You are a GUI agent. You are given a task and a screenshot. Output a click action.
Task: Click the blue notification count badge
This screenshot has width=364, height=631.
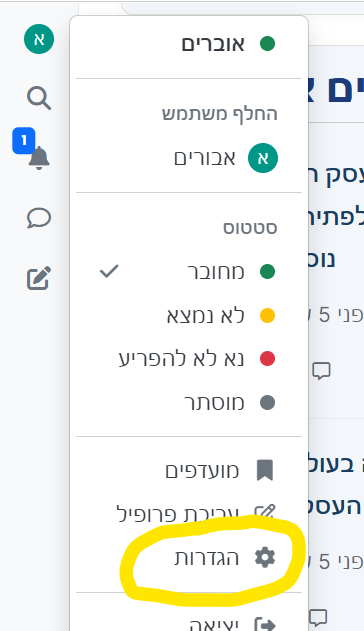click(24, 141)
